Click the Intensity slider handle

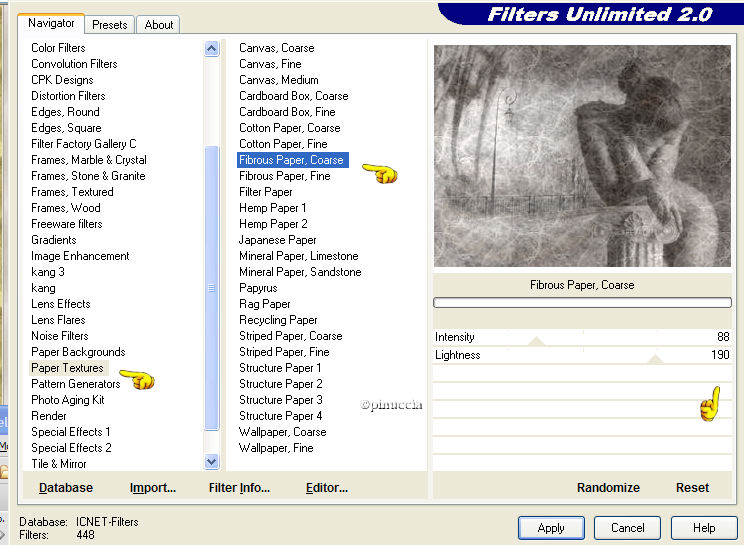(x=536, y=341)
